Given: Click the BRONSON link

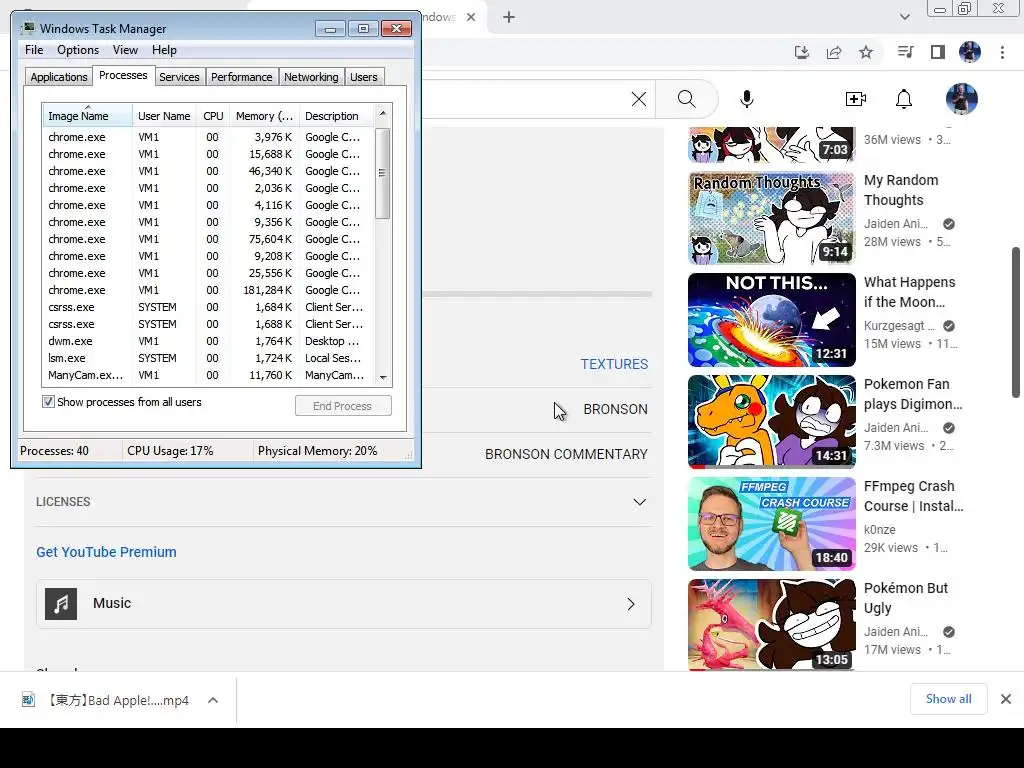Looking at the screenshot, I should click(x=615, y=409).
